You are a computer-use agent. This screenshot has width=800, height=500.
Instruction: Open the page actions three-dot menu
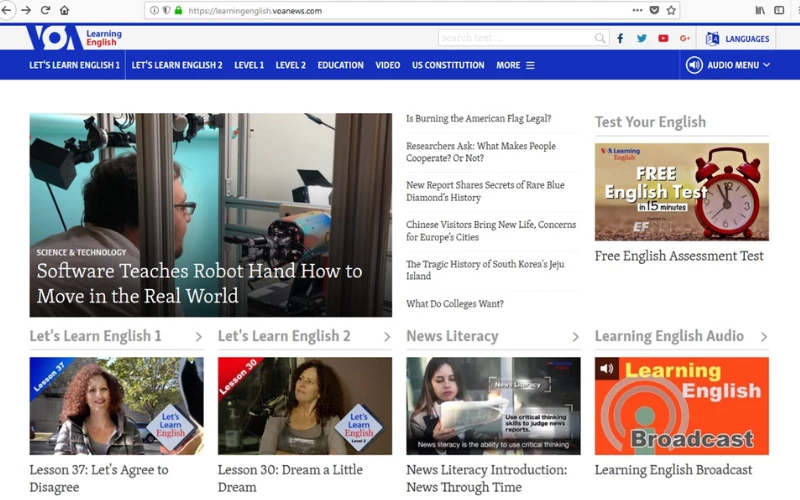(x=637, y=10)
